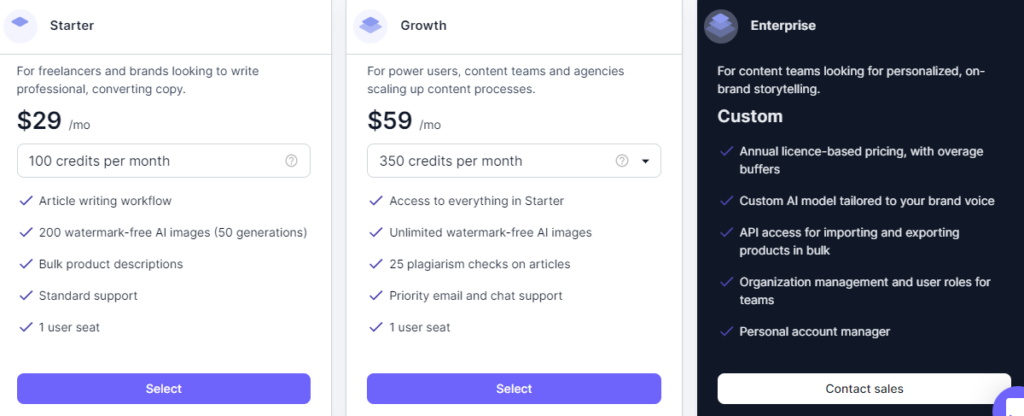Click the $59 per month price
The width and height of the screenshot is (1024, 416).
[x=404, y=121]
